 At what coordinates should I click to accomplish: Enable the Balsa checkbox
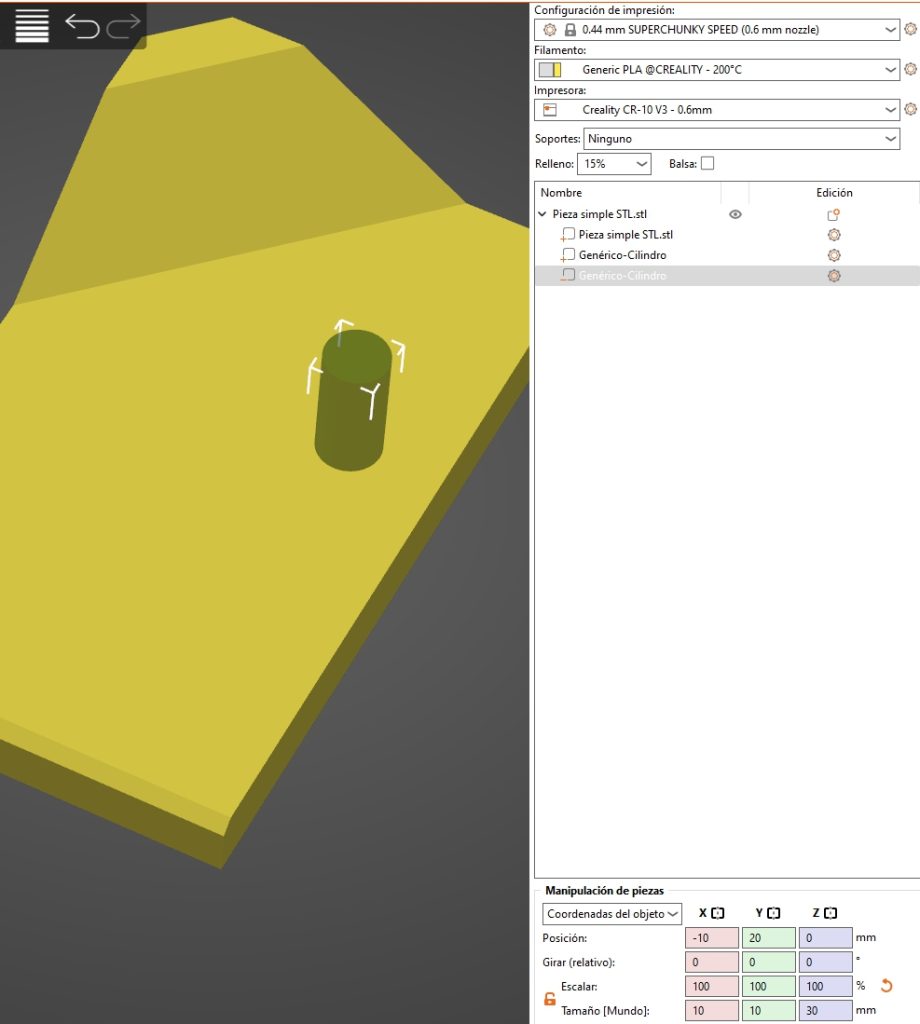[707, 163]
